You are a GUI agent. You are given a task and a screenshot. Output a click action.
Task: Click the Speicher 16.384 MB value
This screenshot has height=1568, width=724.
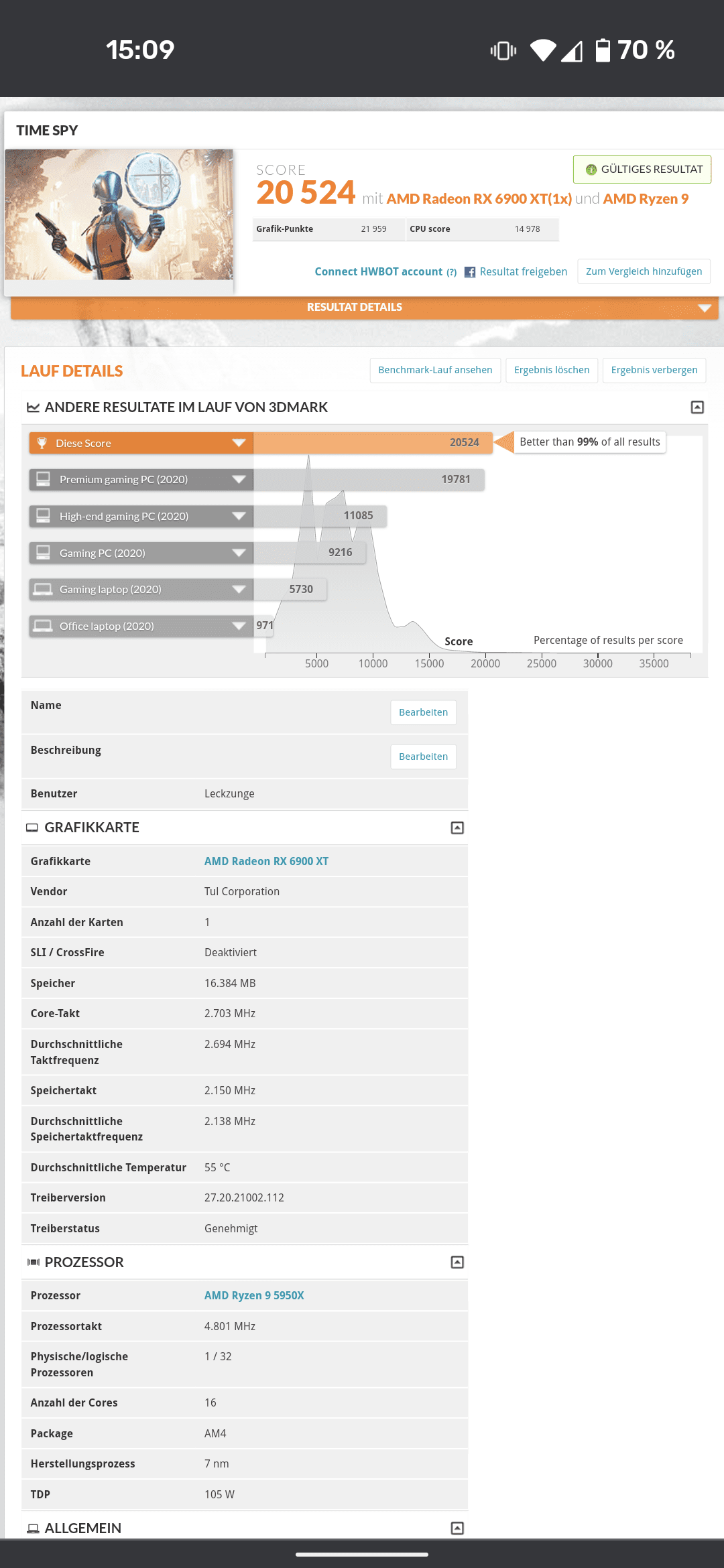[230, 984]
